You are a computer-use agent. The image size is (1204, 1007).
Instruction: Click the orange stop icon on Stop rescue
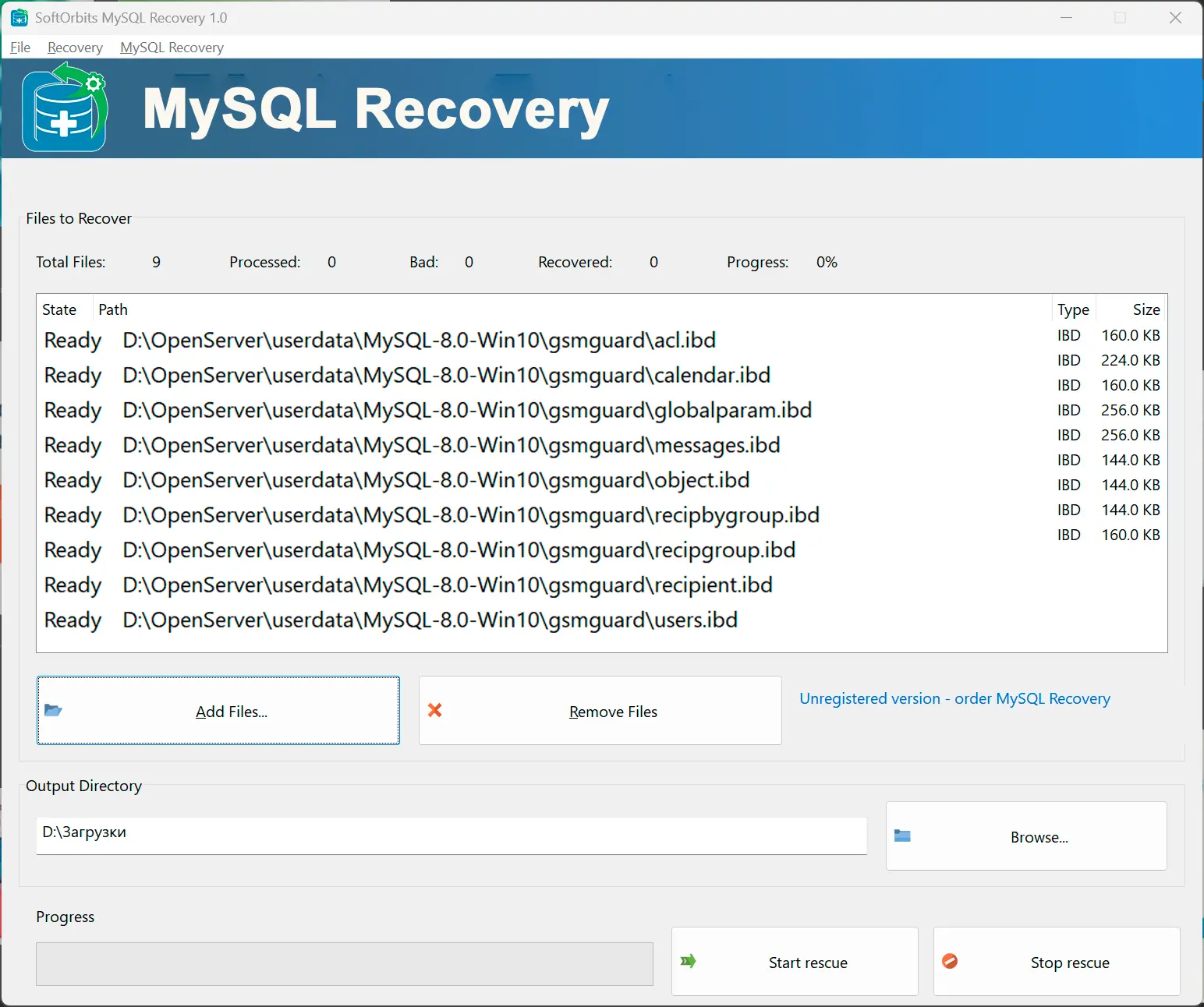point(950,962)
